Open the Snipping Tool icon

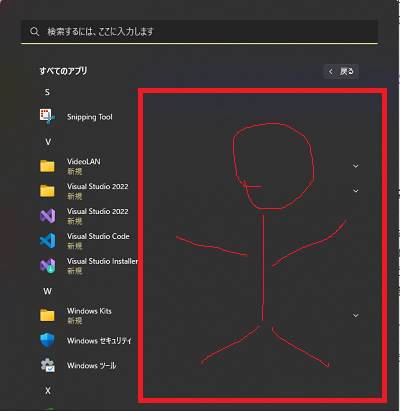pyautogui.click(x=47, y=116)
